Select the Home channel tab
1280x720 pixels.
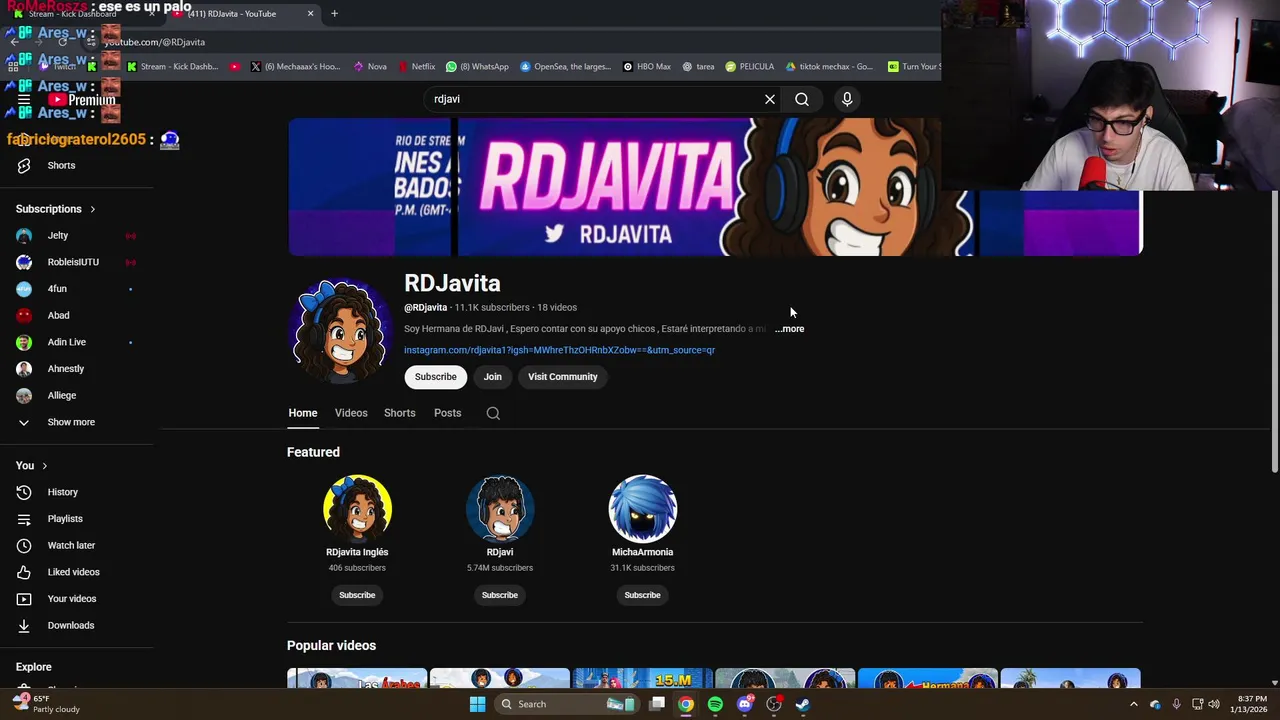(303, 413)
